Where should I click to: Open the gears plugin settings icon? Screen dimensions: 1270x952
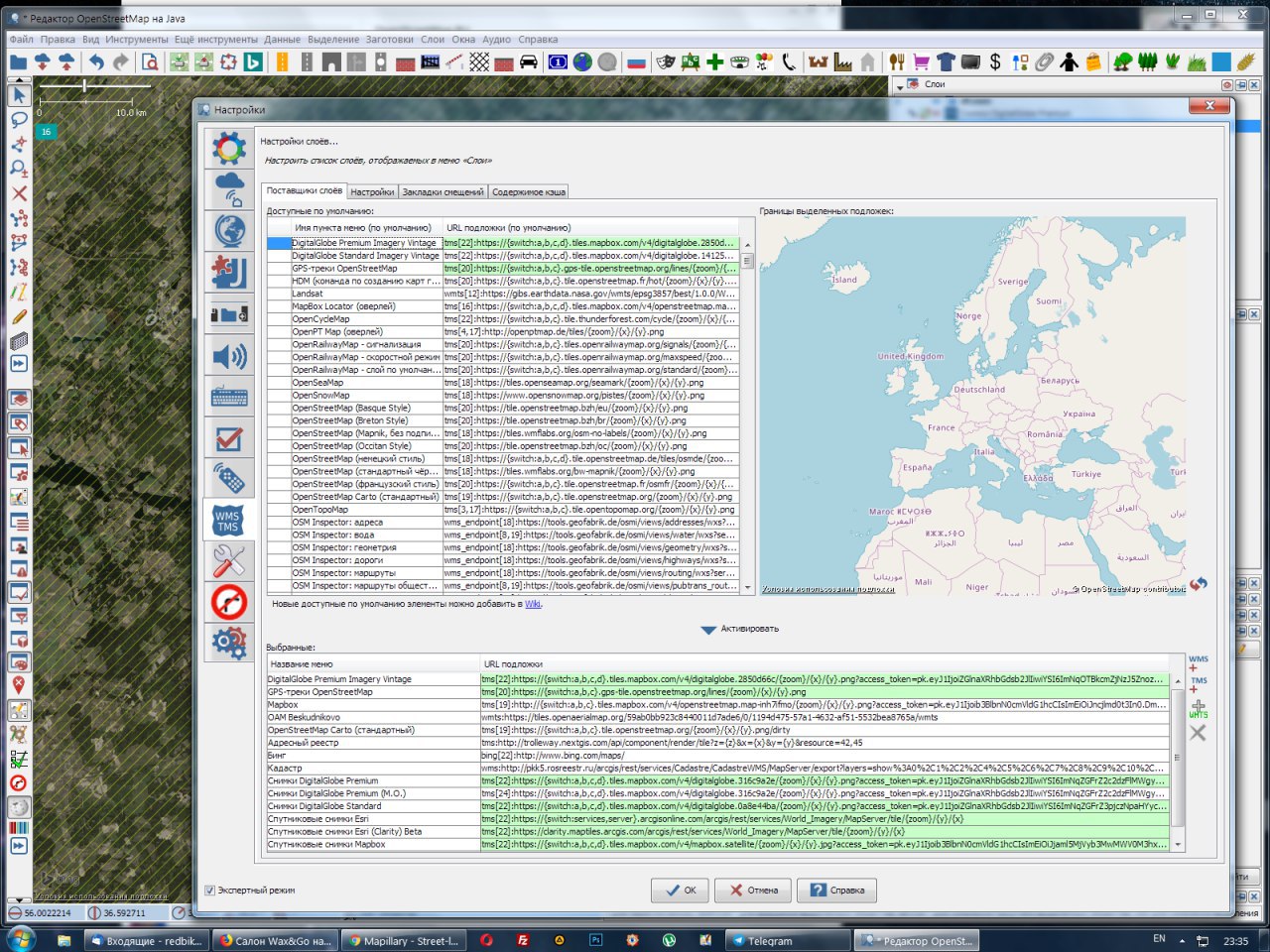[229, 644]
